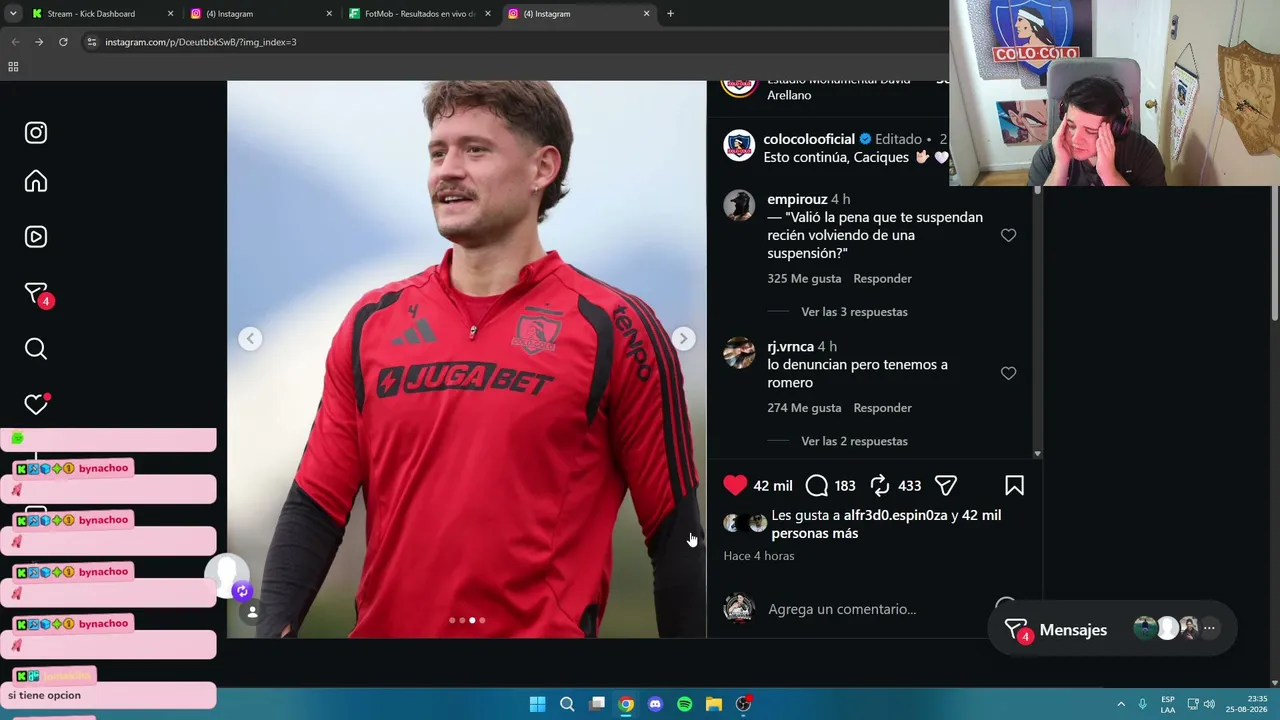Open Spotify from the taskbar
Image resolution: width=1280 pixels, height=720 pixels.
(684, 704)
